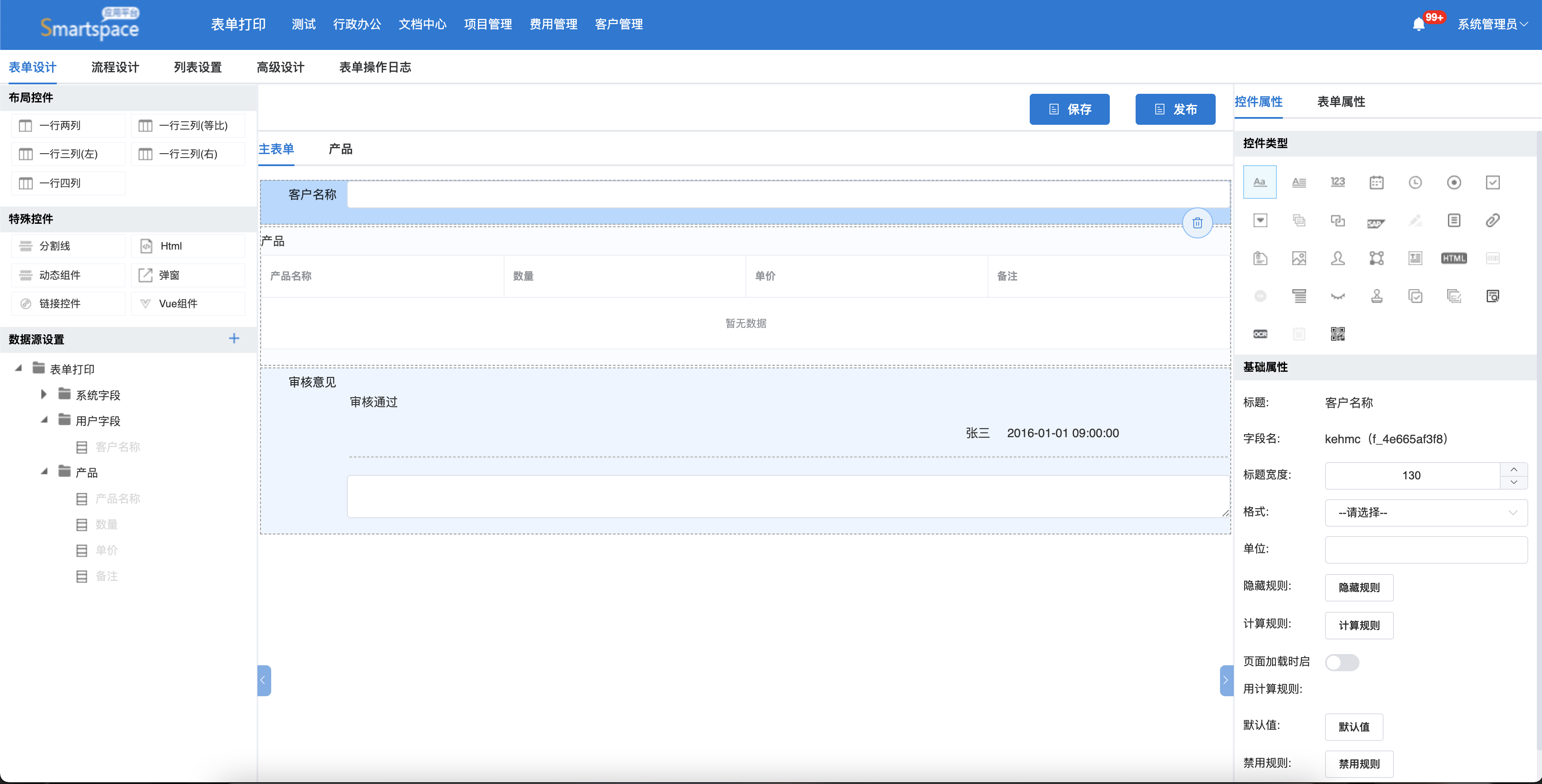Switch to the 流程设计 tab
Image resolution: width=1542 pixels, height=784 pixels.
115,67
